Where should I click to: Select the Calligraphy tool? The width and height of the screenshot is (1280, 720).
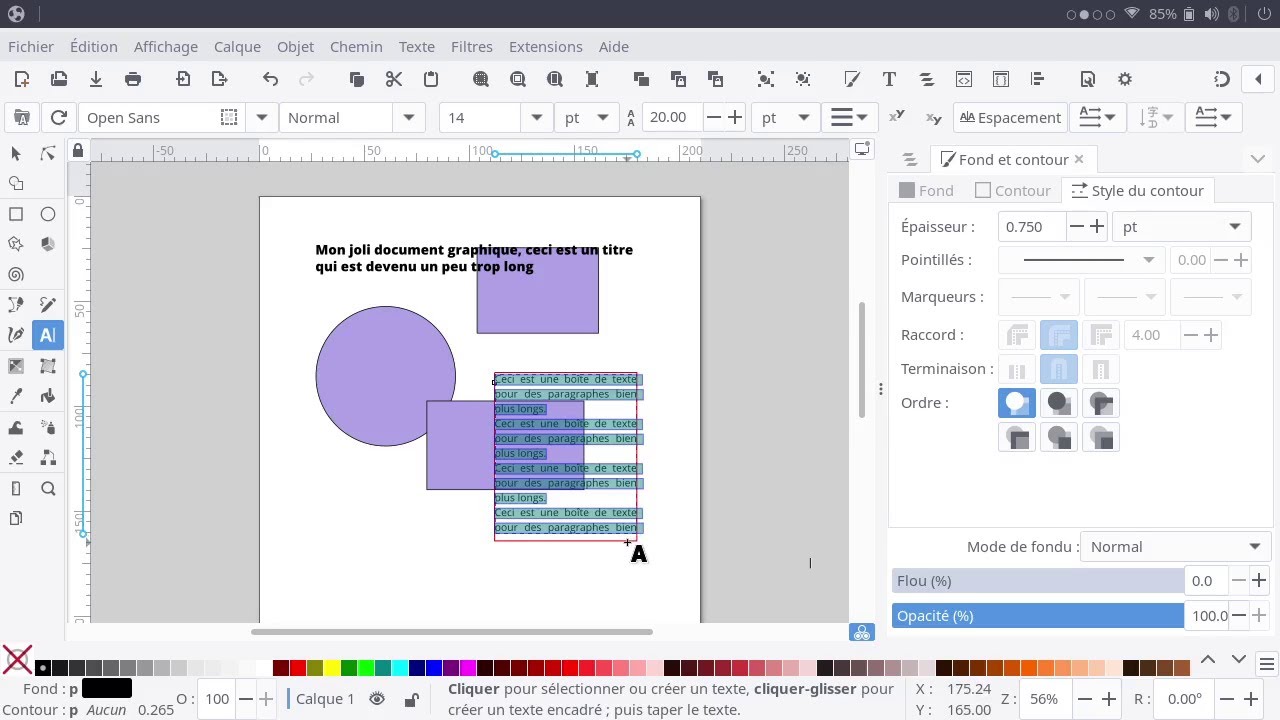(x=16, y=335)
